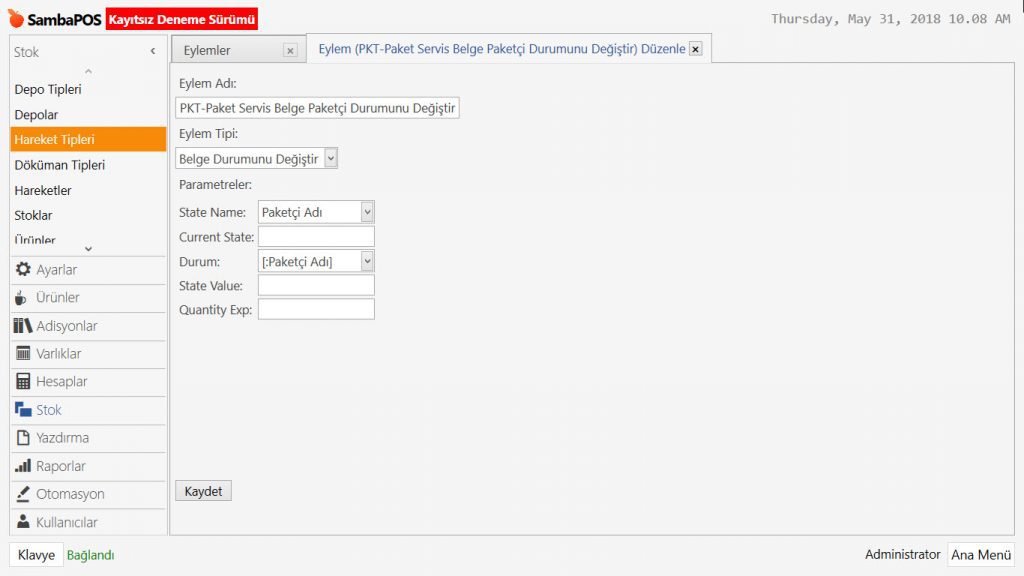This screenshot has width=1024, height=576.
Task: Open Raporlar bar chart icon
Action: point(23,466)
